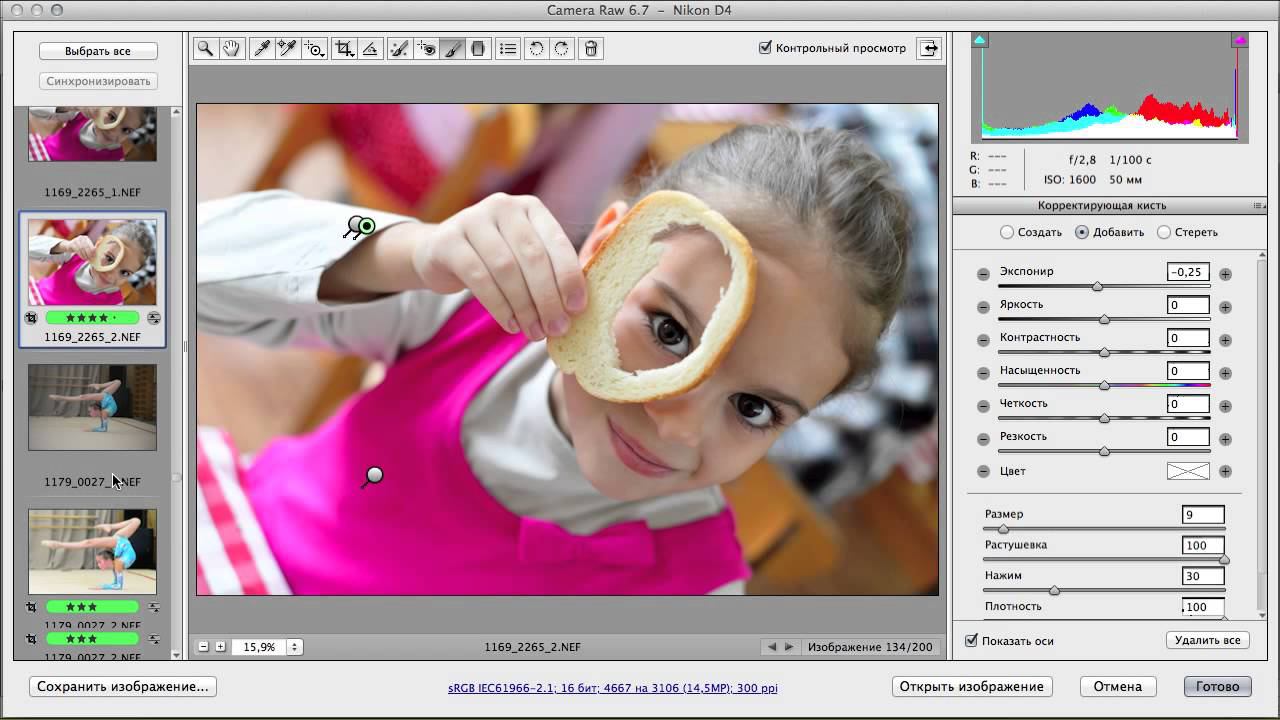This screenshot has width=1280, height=720.
Task: Decrease Резкость with its minus button
Action: click(x=983, y=439)
